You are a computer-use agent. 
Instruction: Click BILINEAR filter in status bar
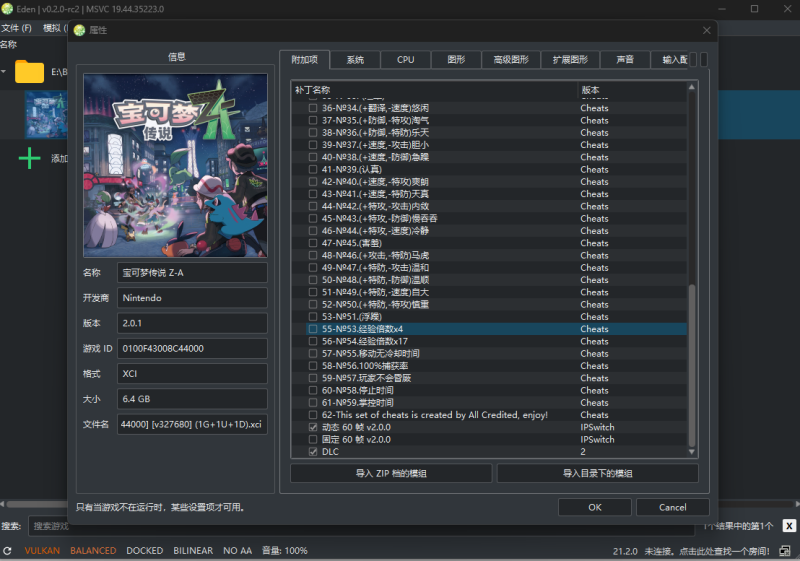193,551
